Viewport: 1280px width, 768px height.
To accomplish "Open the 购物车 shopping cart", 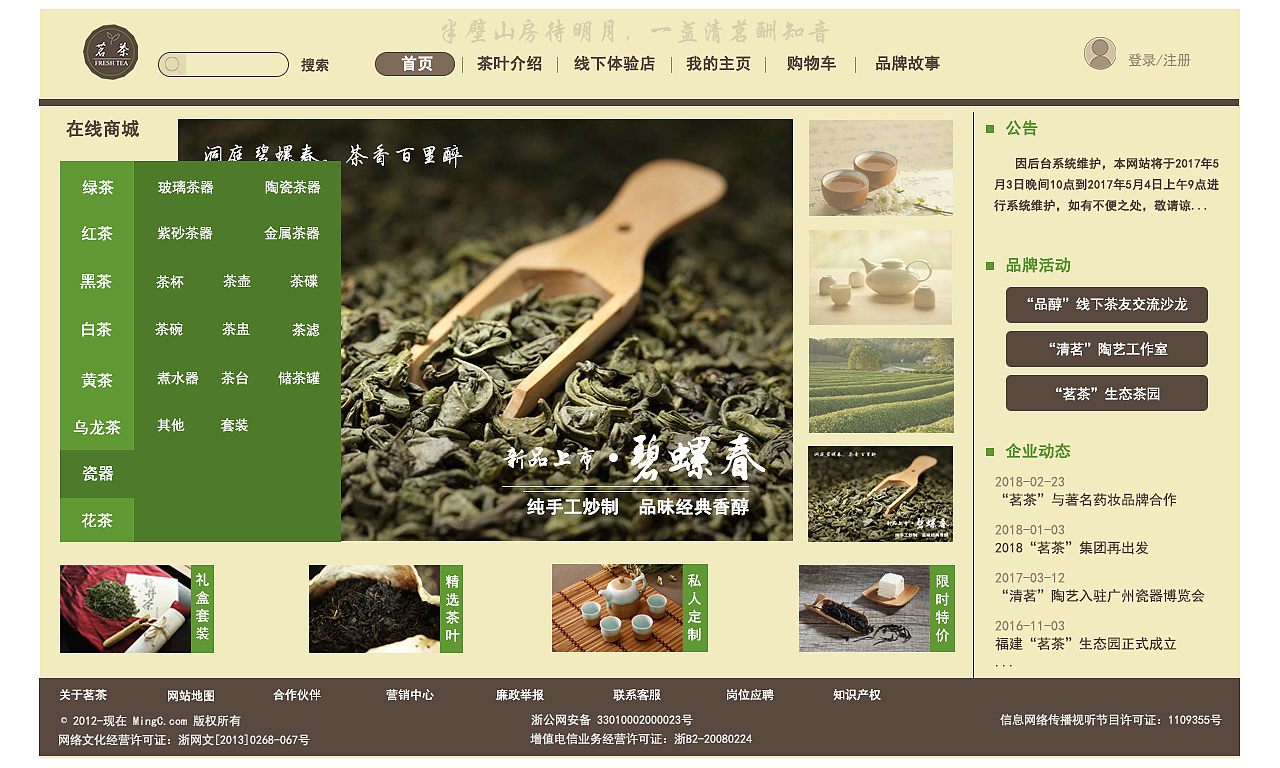I will [811, 64].
